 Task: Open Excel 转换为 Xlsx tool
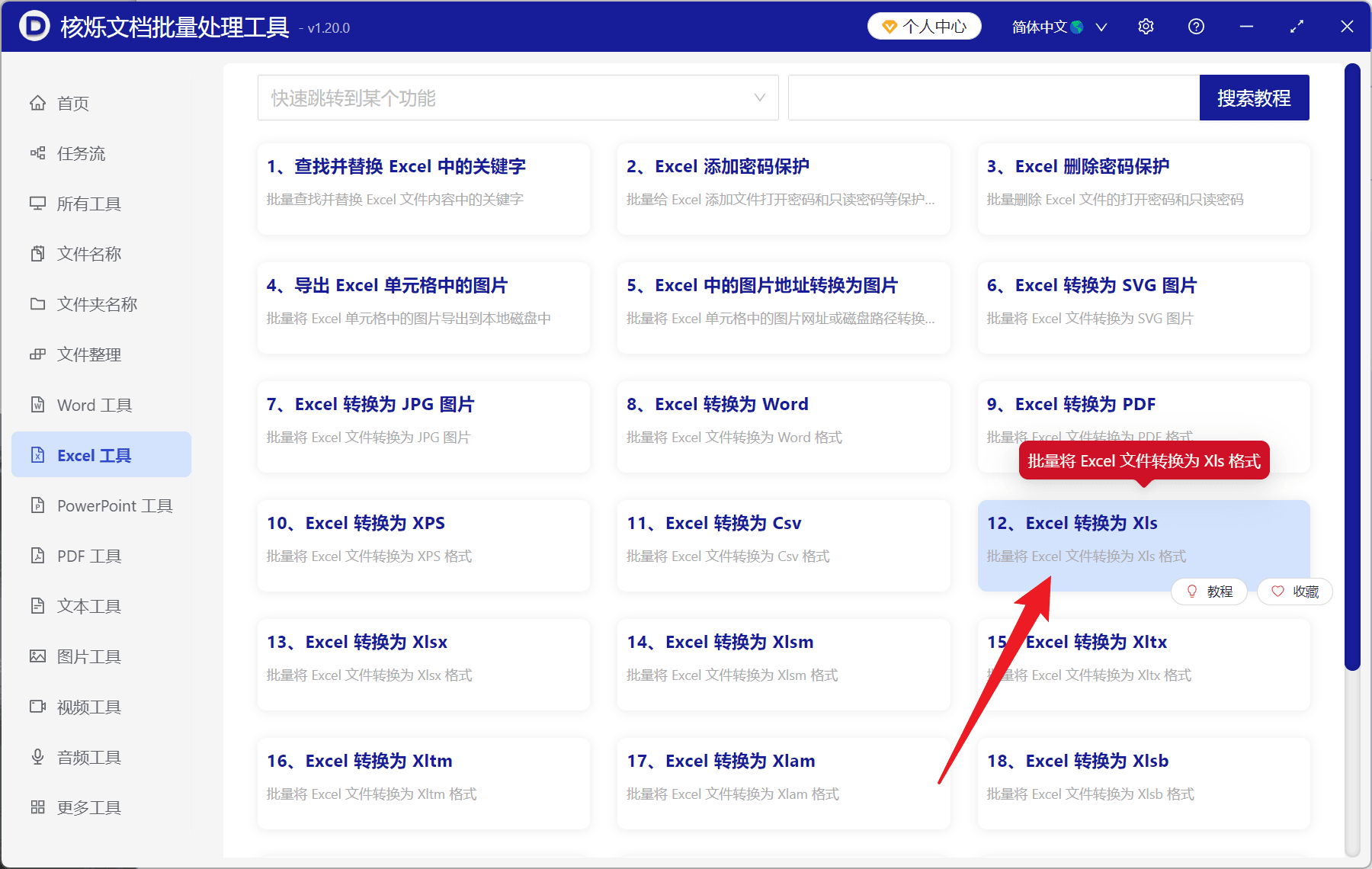pyautogui.click(x=424, y=665)
